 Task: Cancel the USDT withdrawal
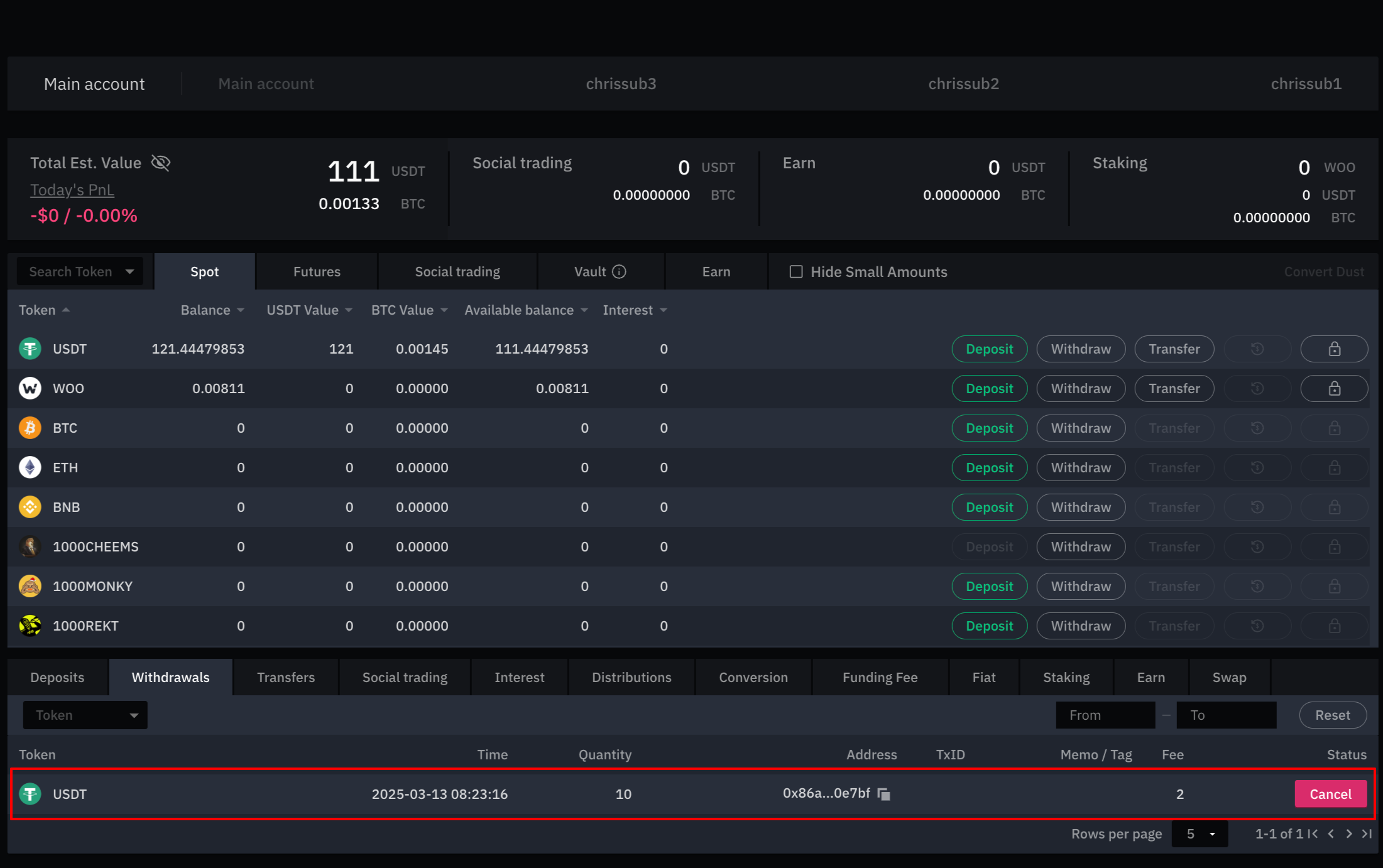click(x=1330, y=795)
